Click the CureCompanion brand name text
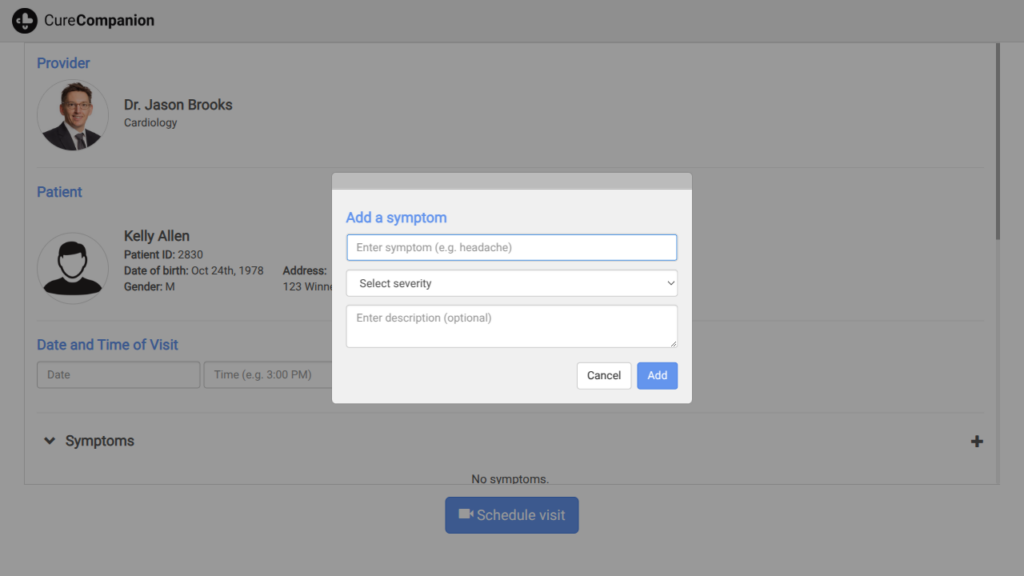Viewport: 1024px width, 576px height. click(x=99, y=21)
